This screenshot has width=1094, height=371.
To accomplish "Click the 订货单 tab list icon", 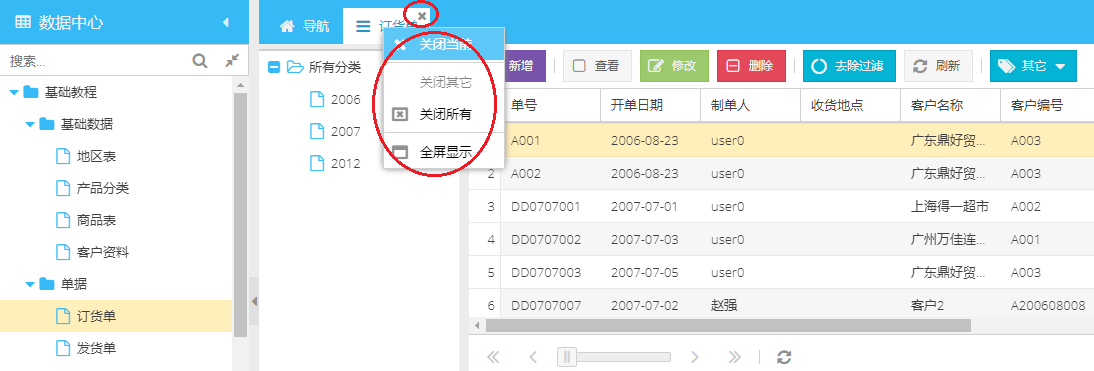I will [364, 26].
